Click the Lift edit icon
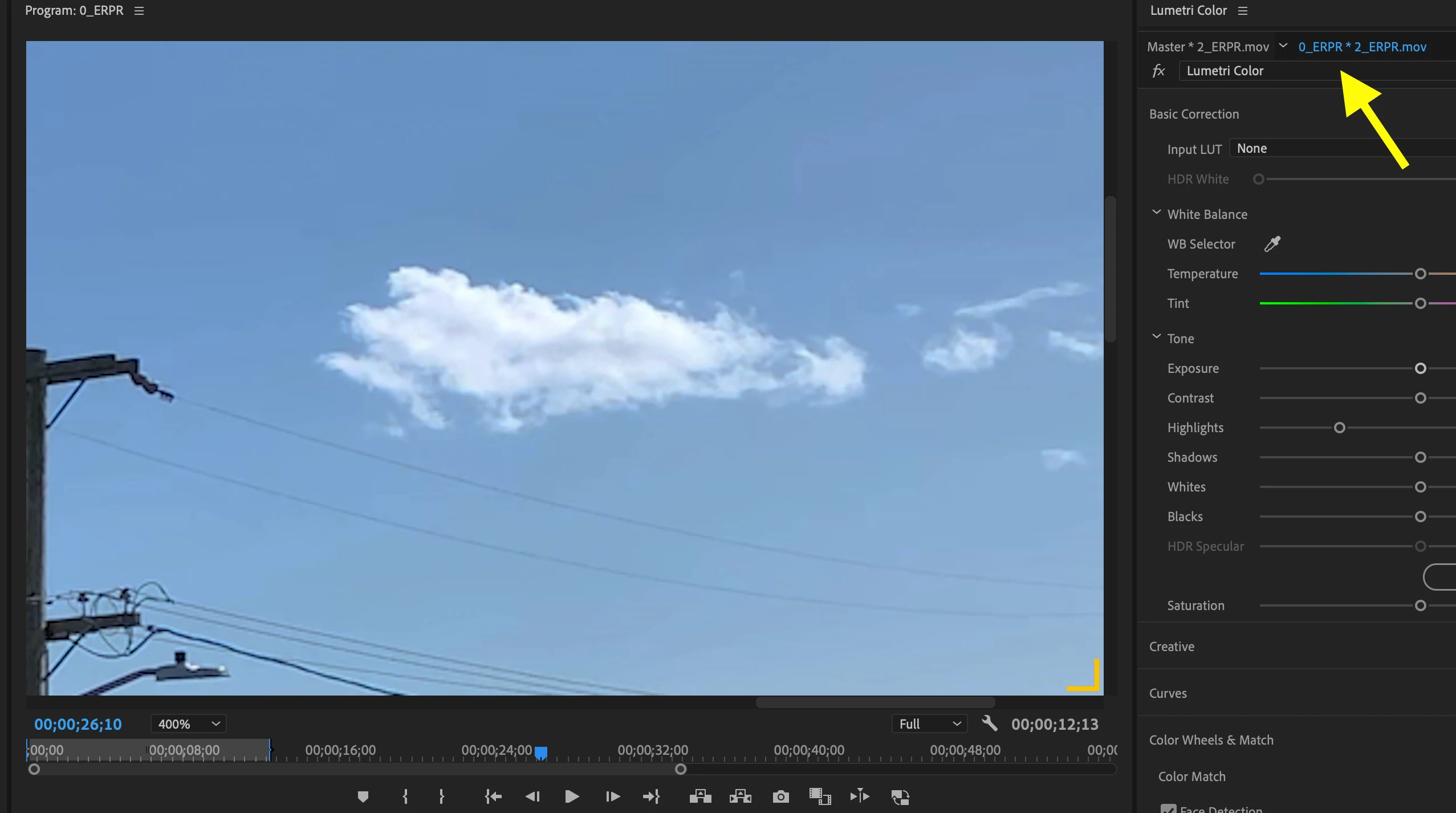1456x813 pixels. coord(700,796)
